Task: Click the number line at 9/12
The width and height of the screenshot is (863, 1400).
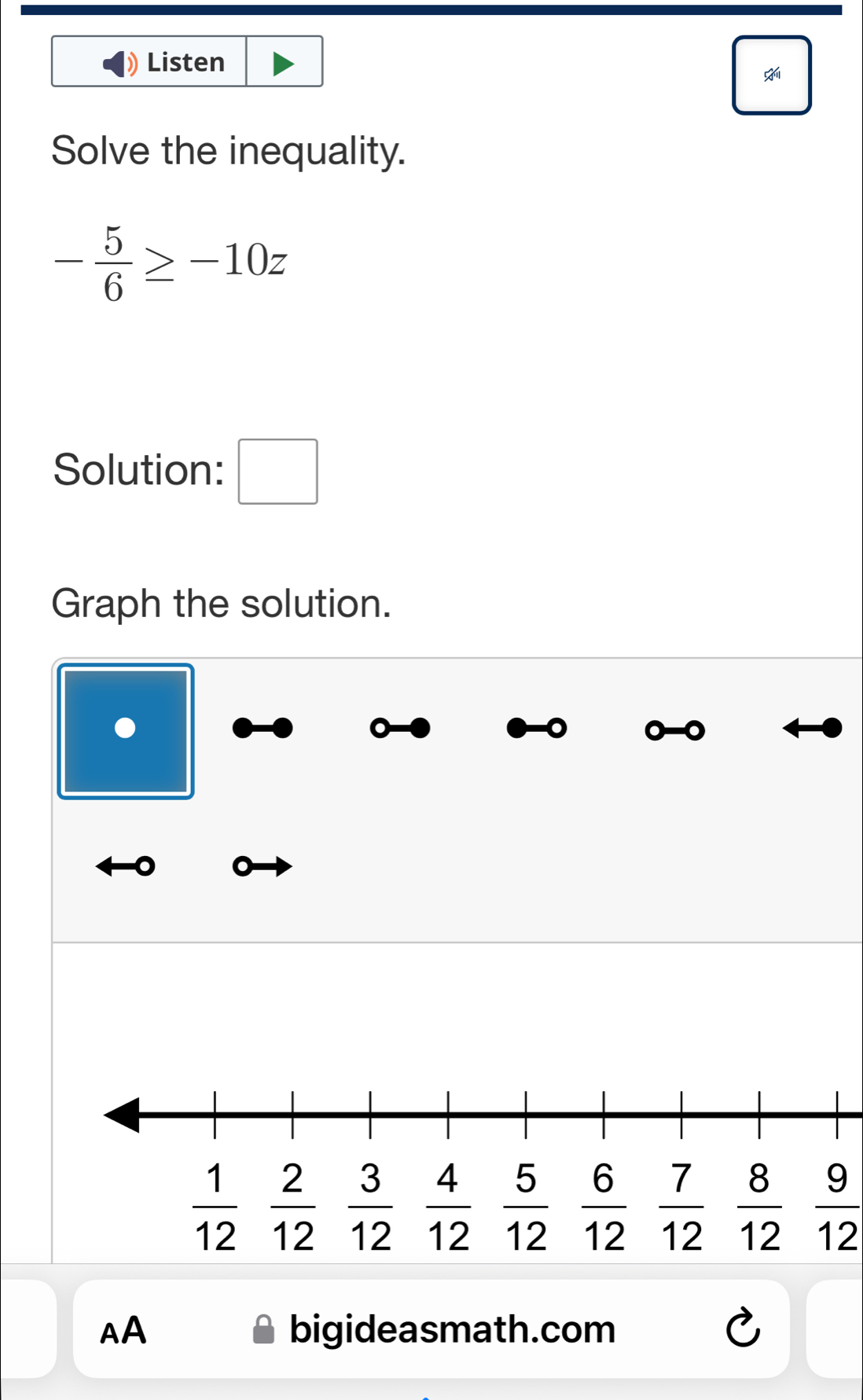Action: (x=835, y=1112)
